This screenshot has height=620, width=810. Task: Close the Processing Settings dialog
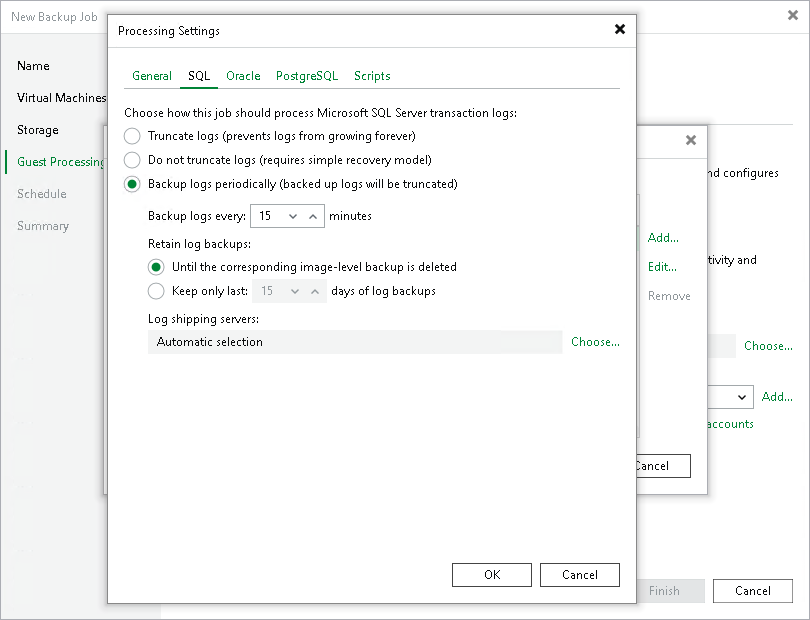point(620,30)
